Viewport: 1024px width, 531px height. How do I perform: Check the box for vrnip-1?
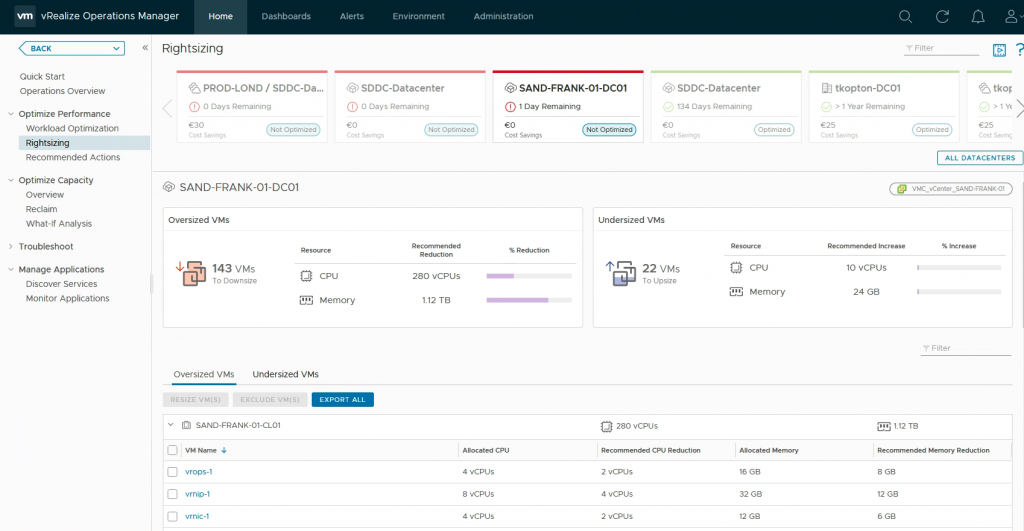point(172,494)
